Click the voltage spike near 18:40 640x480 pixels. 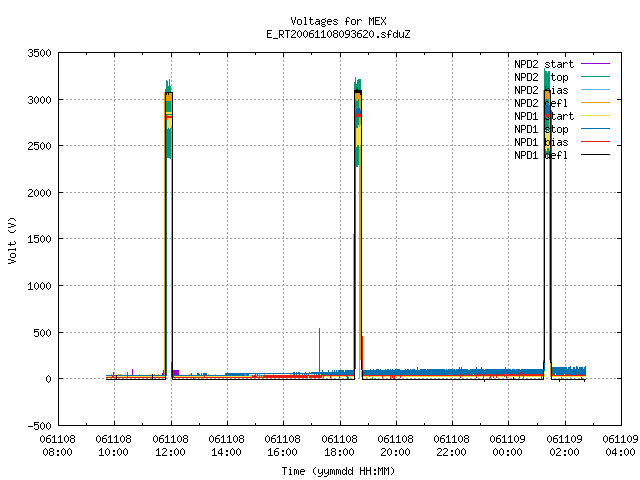(358, 229)
